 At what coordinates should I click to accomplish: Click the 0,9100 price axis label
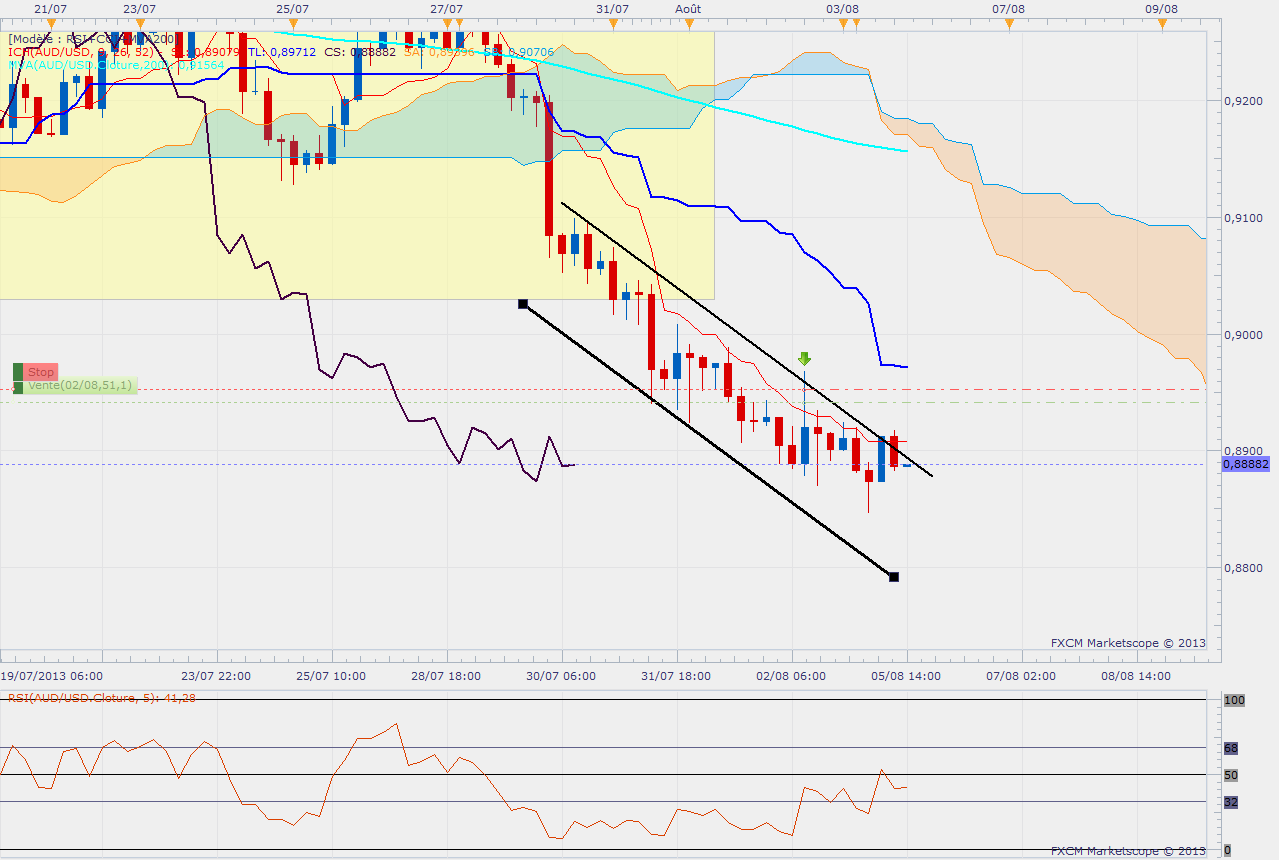point(1242,218)
